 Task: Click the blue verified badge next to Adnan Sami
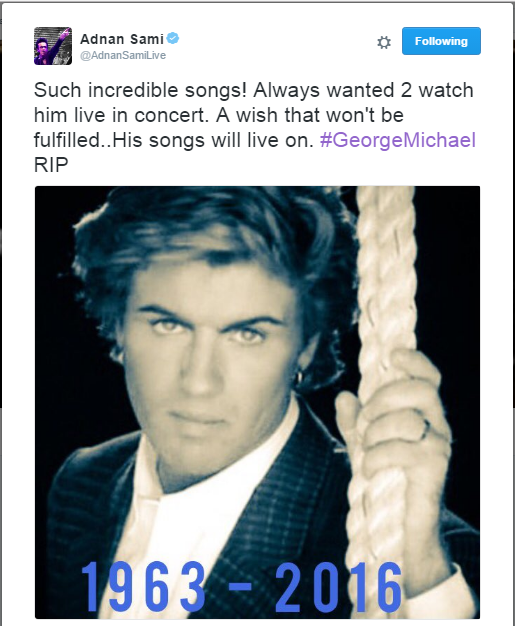173,39
